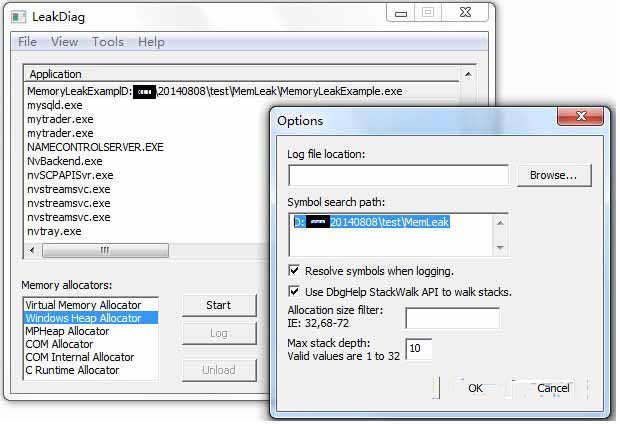Screen dimensions: 620x424
Task: Open the View menu
Action: (x=64, y=42)
